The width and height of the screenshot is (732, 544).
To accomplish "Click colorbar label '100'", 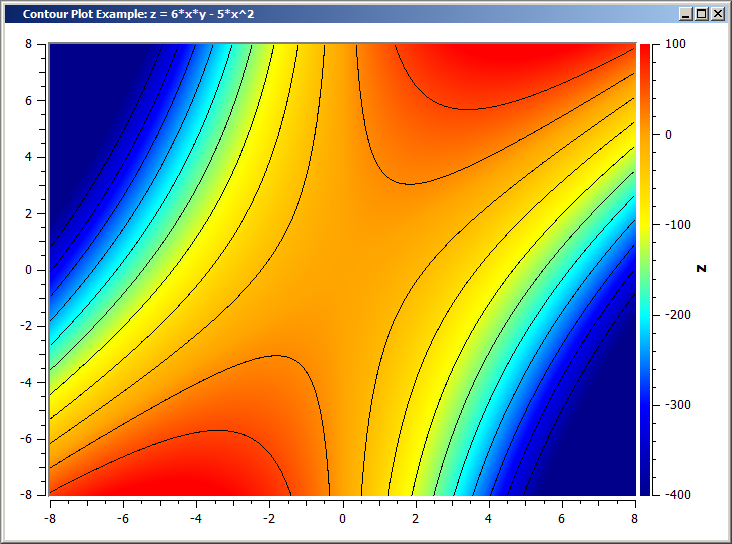I will point(675,44).
